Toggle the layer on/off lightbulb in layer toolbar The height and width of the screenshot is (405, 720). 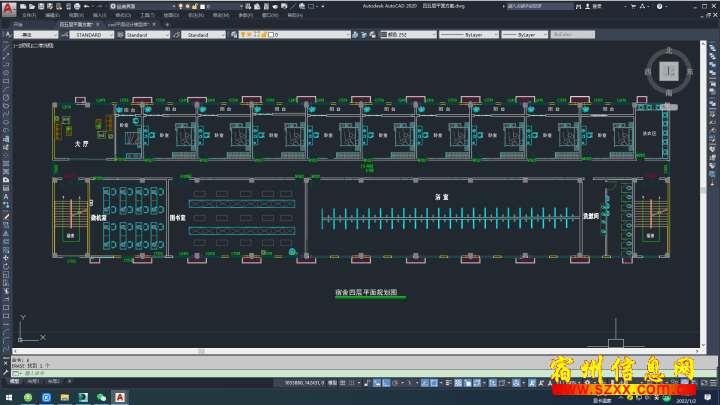(243, 34)
